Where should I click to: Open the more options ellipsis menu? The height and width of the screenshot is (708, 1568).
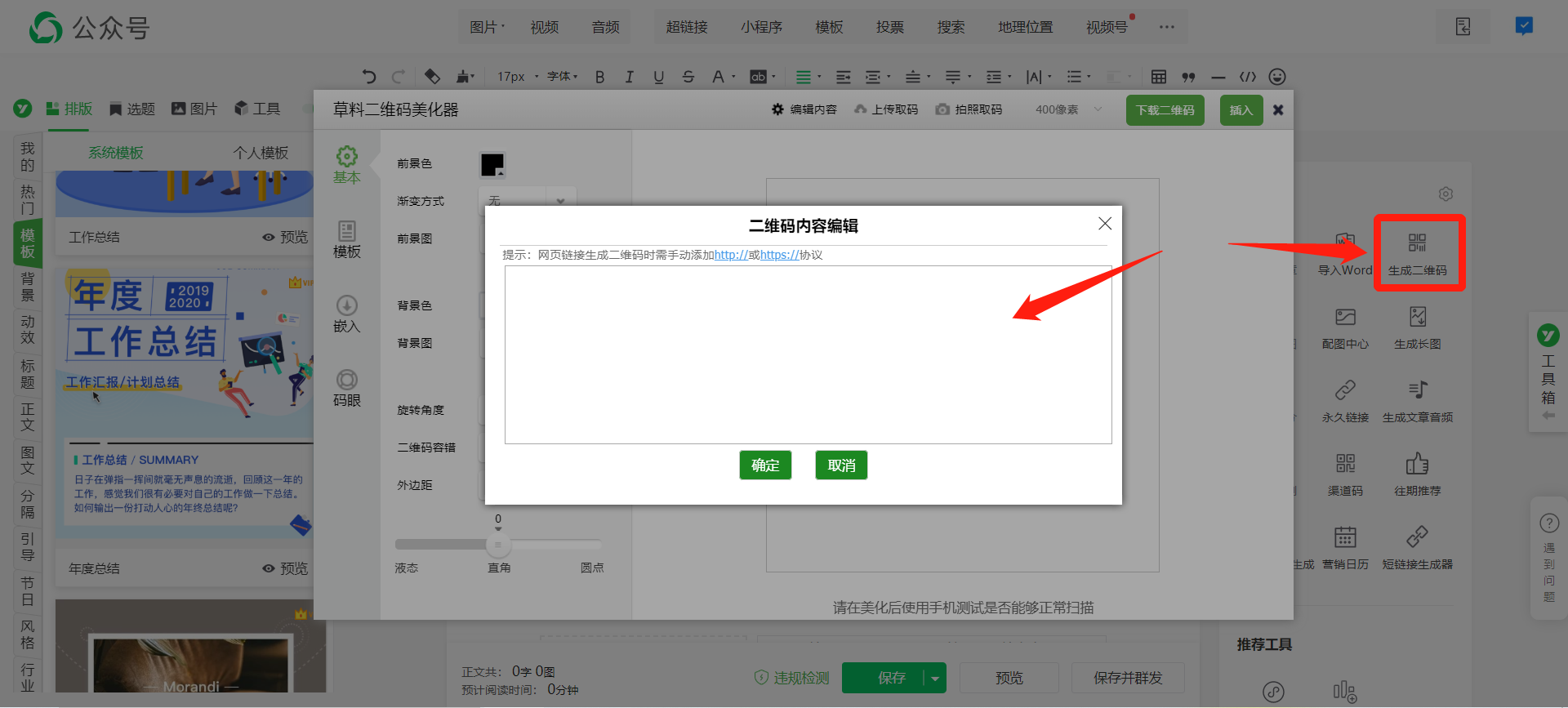pyautogui.click(x=1166, y=27)
